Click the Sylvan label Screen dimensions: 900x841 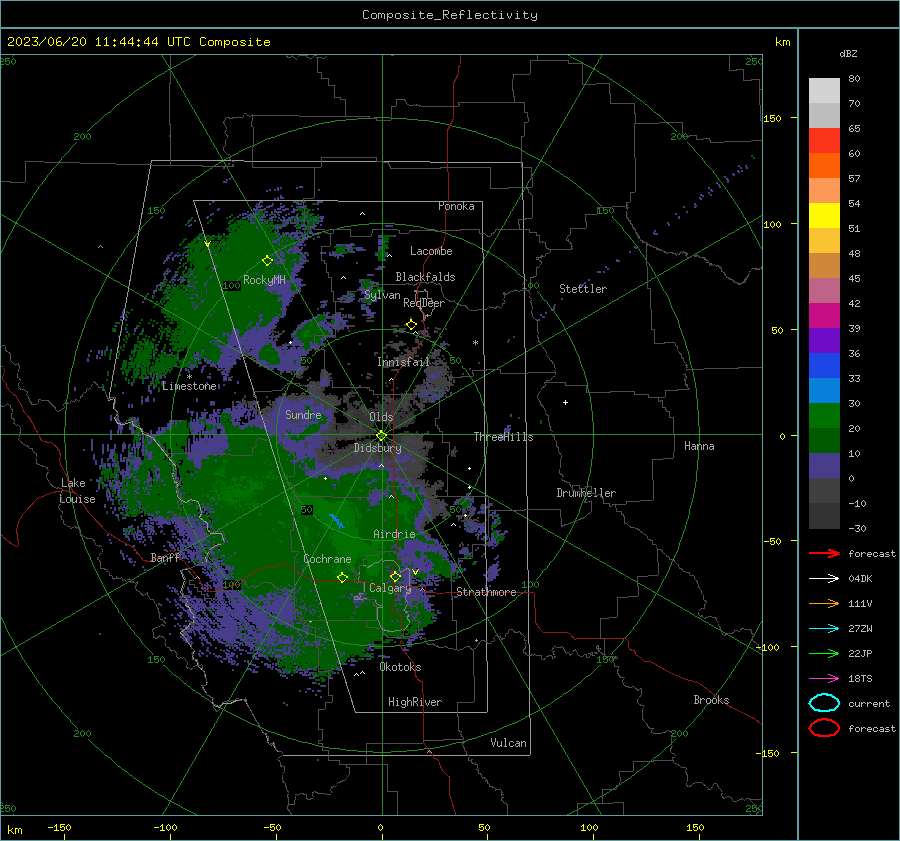(x=382, y=295)
